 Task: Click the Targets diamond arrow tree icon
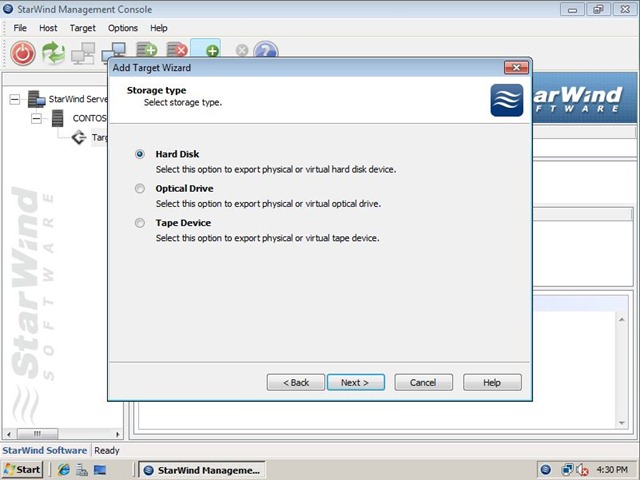79,137
